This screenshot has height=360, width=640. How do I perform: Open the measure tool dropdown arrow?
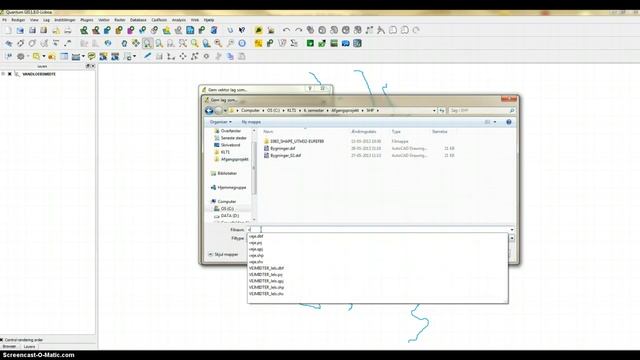[83, 56]
